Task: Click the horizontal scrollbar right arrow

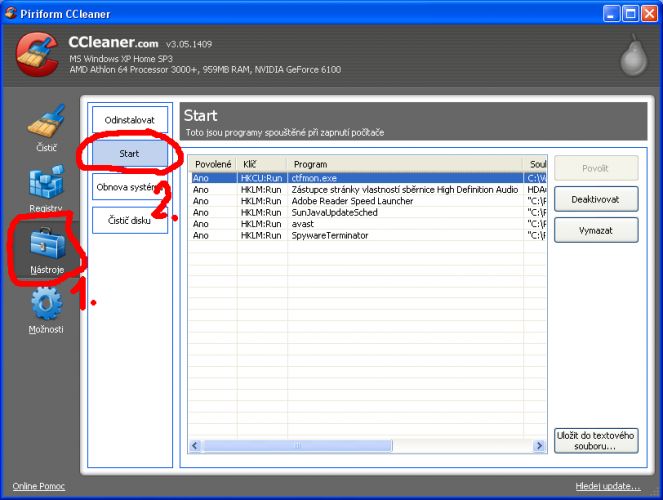Action: (x=539, y=445)
